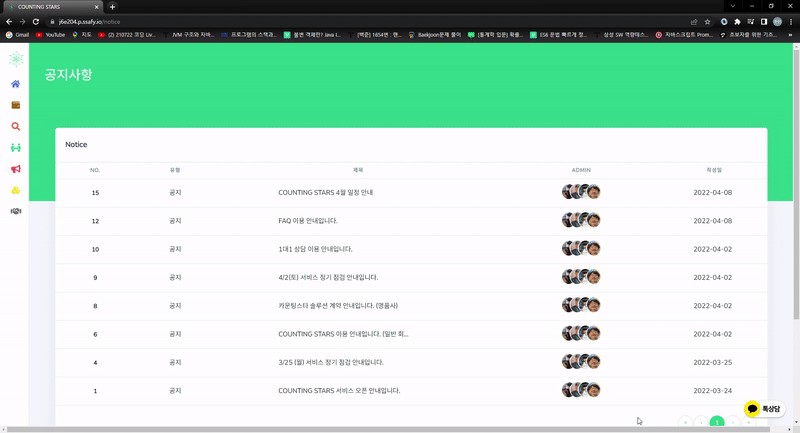
Task: Open notice COUNTING STARS 이용 안내입니다.
Action: pyautogui.click(x=343, y=334)
